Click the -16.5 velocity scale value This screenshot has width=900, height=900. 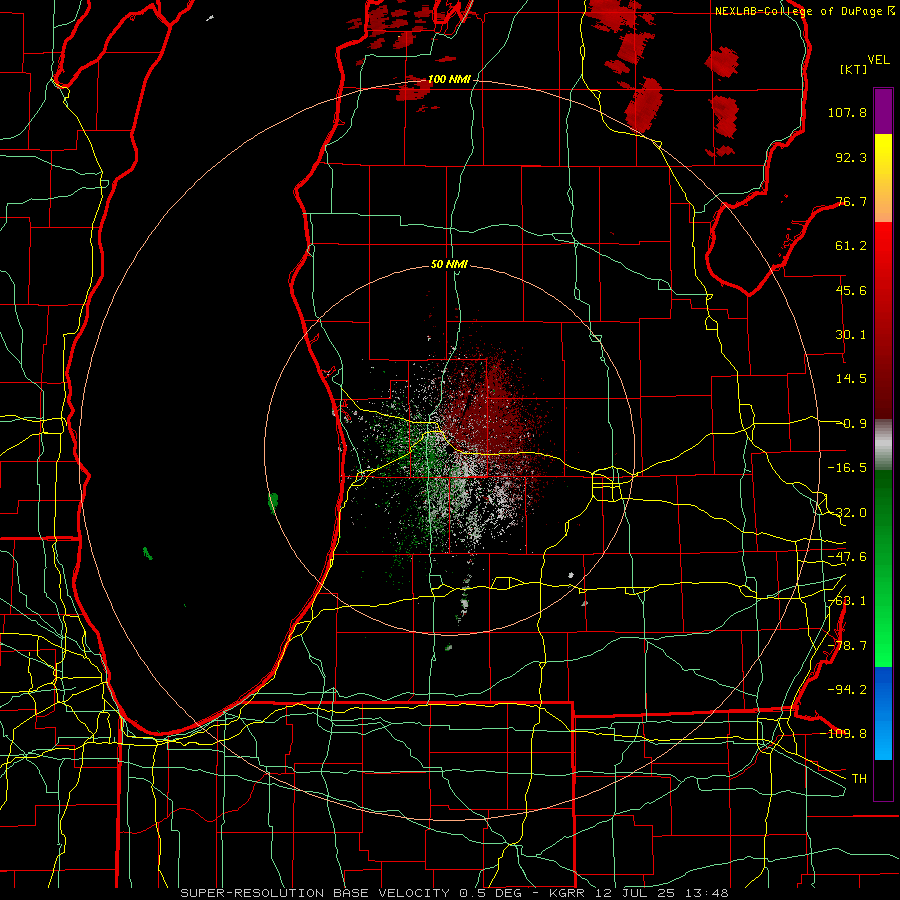pos(847,468)
